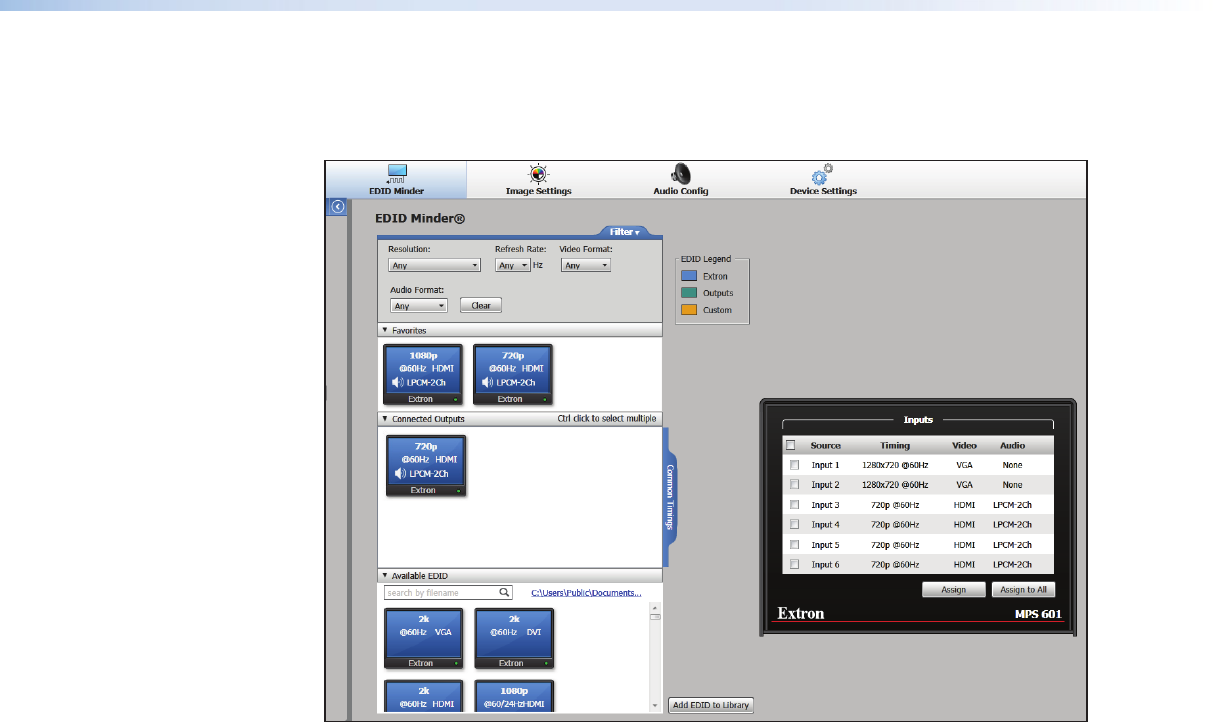Viewport: 1224px width, 722px height.
Task: Click the magnifier icon in the filename search
Action: click(x=505, y=592)
